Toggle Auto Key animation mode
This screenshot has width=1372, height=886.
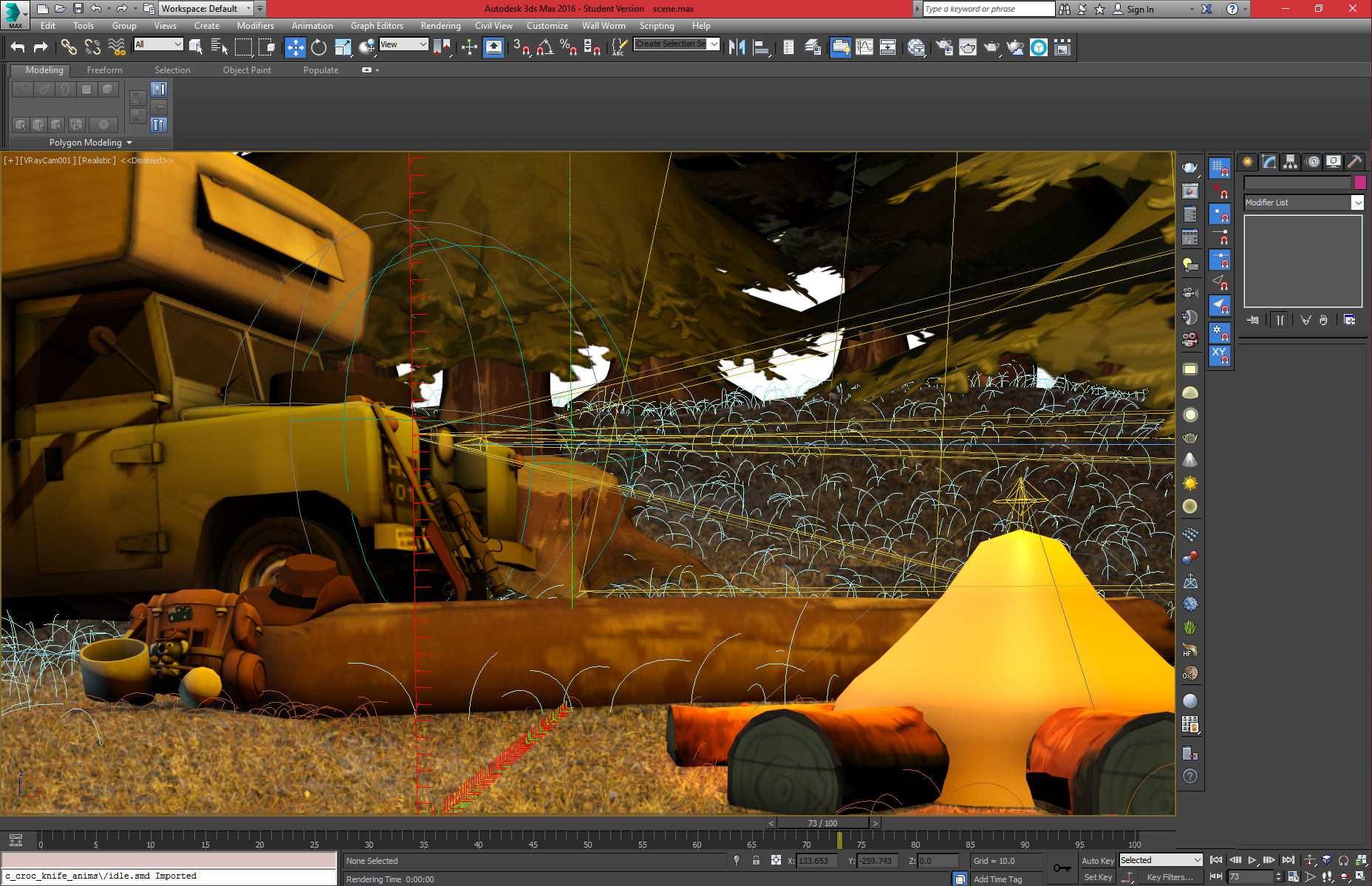pos(1097,861)
